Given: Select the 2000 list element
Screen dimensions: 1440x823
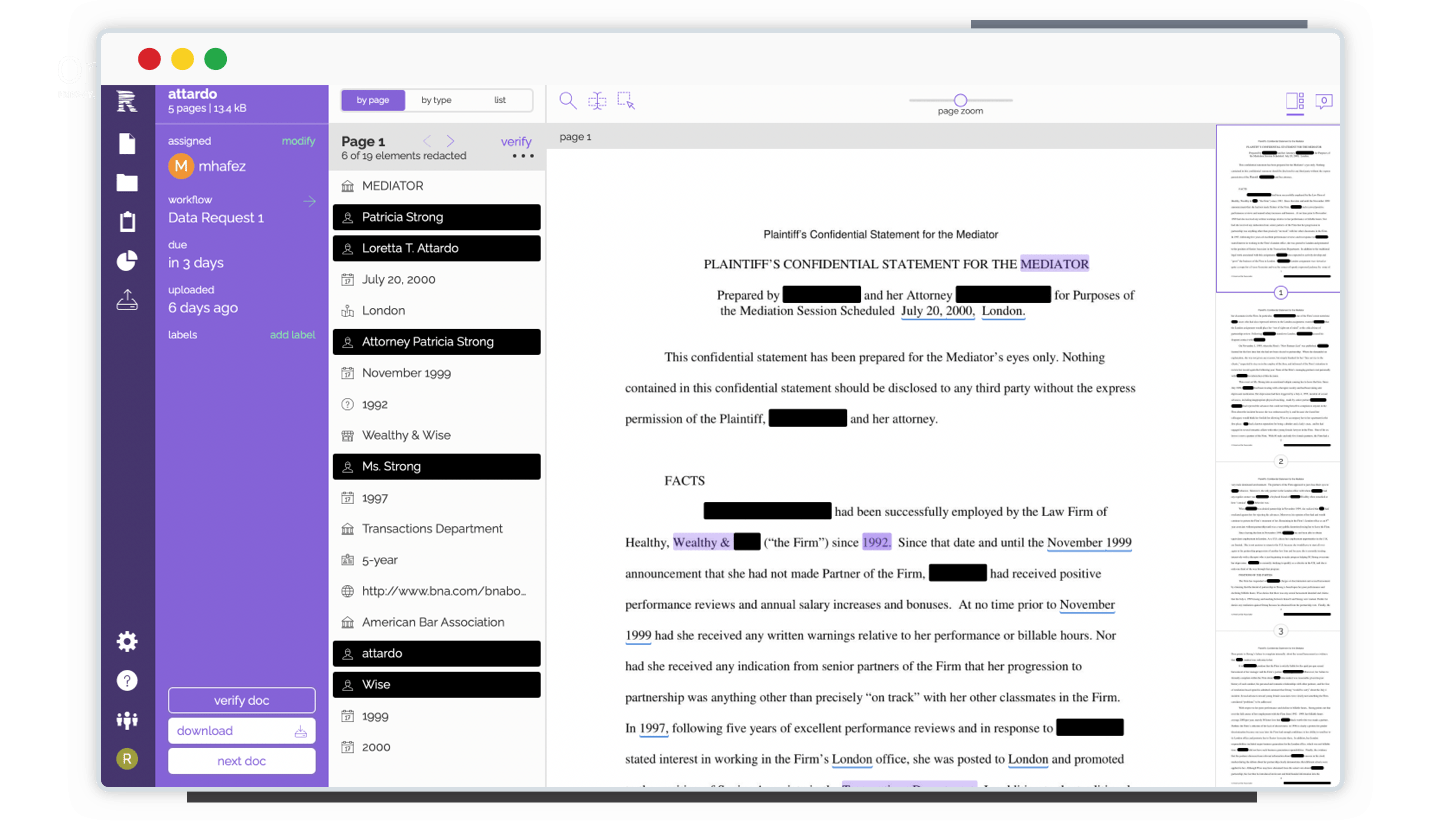Looking at the screenshot, I should pos(437,747).
